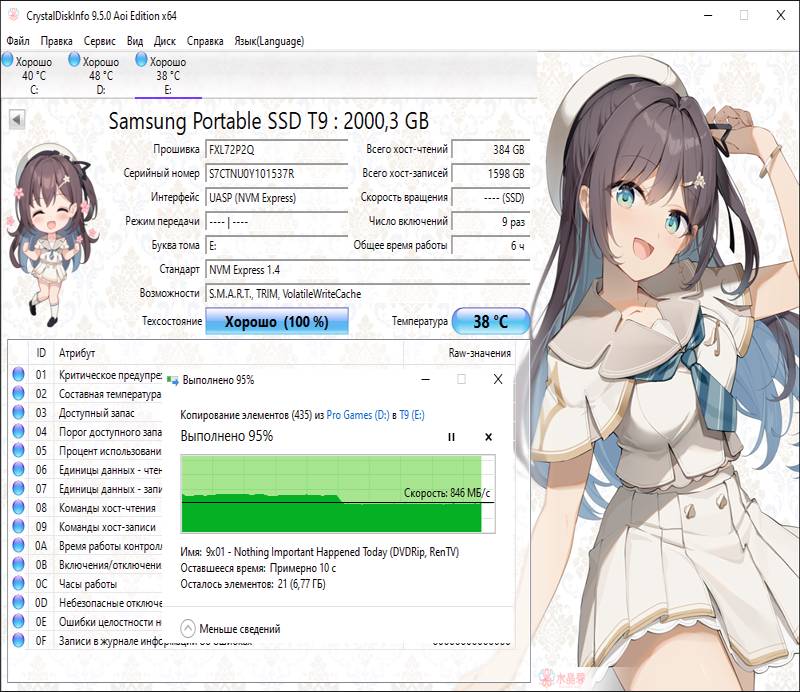The width and height of the screenshot is (800, 692).
Task: Click status orb for attribute 0C
Action: coord(18,584)
